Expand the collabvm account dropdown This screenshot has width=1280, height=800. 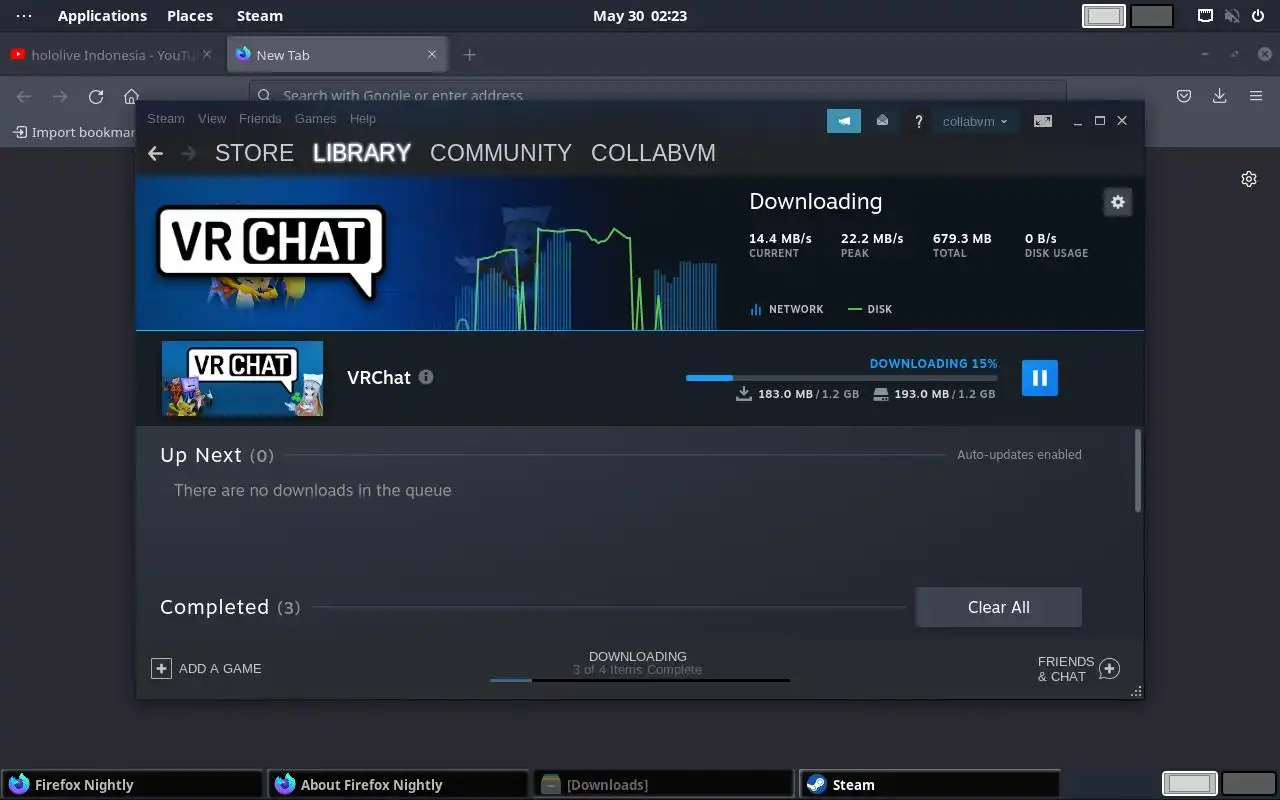975,121
